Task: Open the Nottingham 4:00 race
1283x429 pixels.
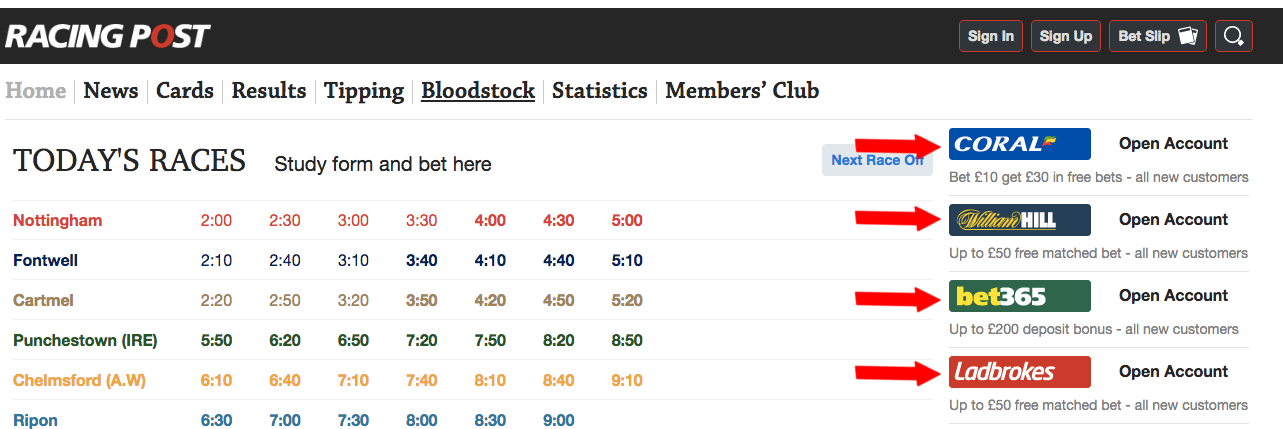Action: pyautogui.click(x=490, y=220)
